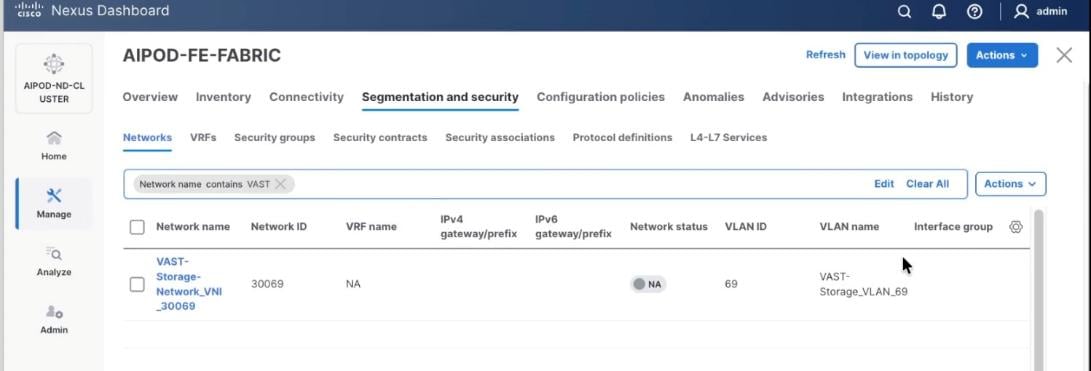The image size is (1091, 371).
Task: Switch to the Inventory tab
Action: click(x=223, y=97)
